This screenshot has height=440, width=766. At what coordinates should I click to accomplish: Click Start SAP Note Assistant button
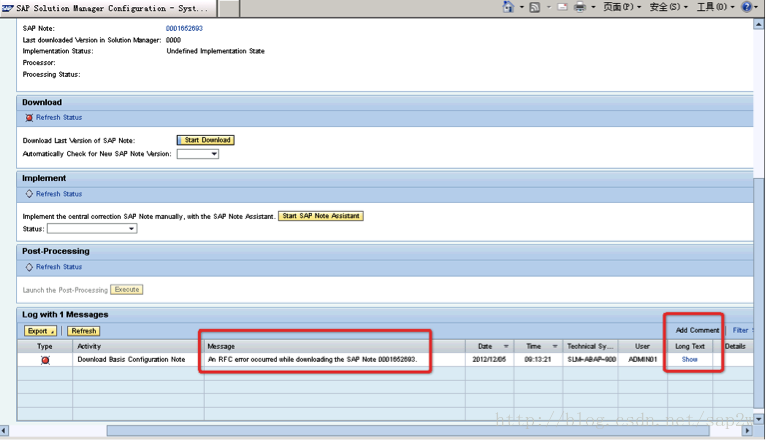point(320,216)
